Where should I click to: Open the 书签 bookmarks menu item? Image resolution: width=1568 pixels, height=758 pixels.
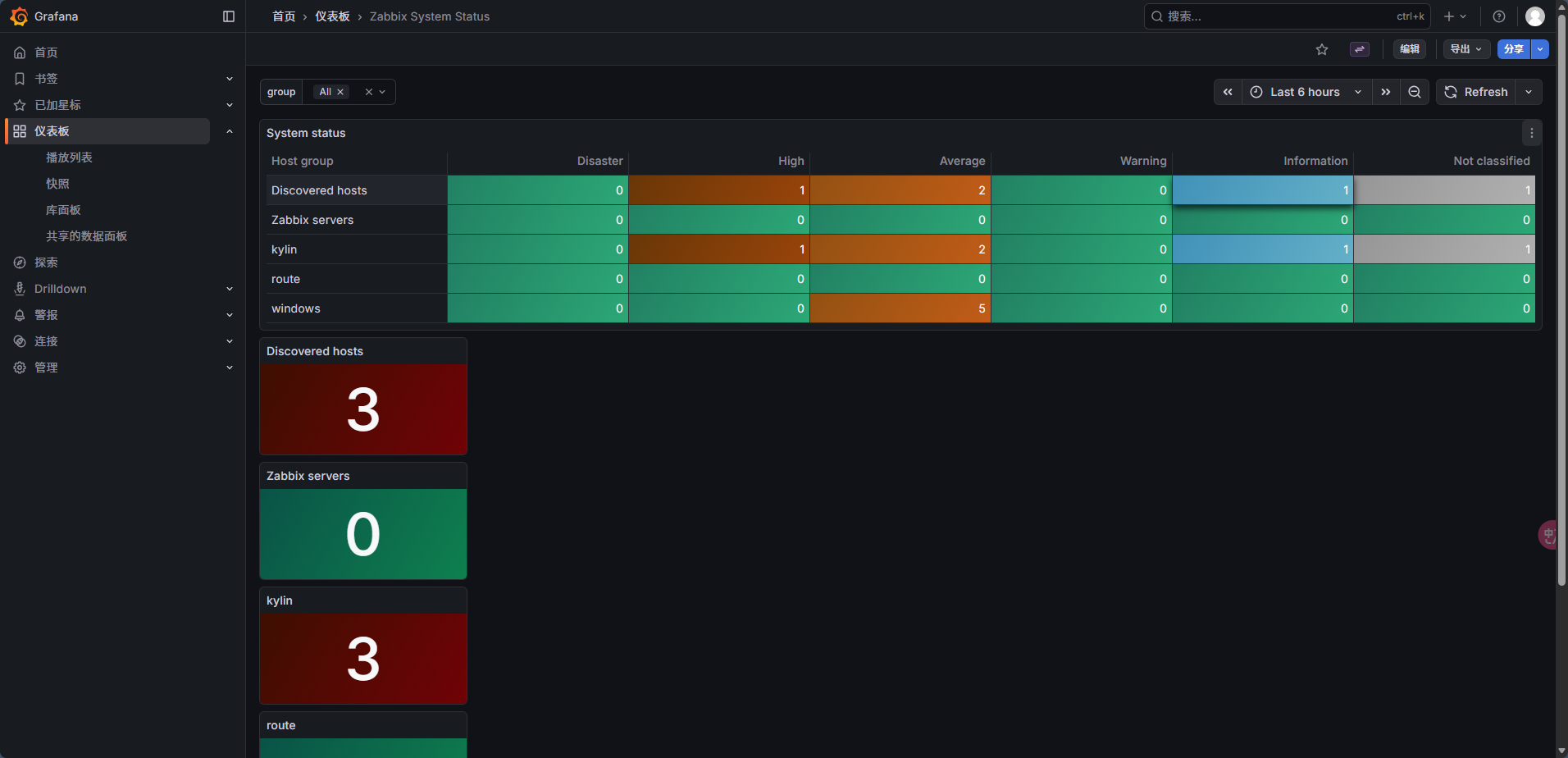pyautogui.click(x=46, y=79)
